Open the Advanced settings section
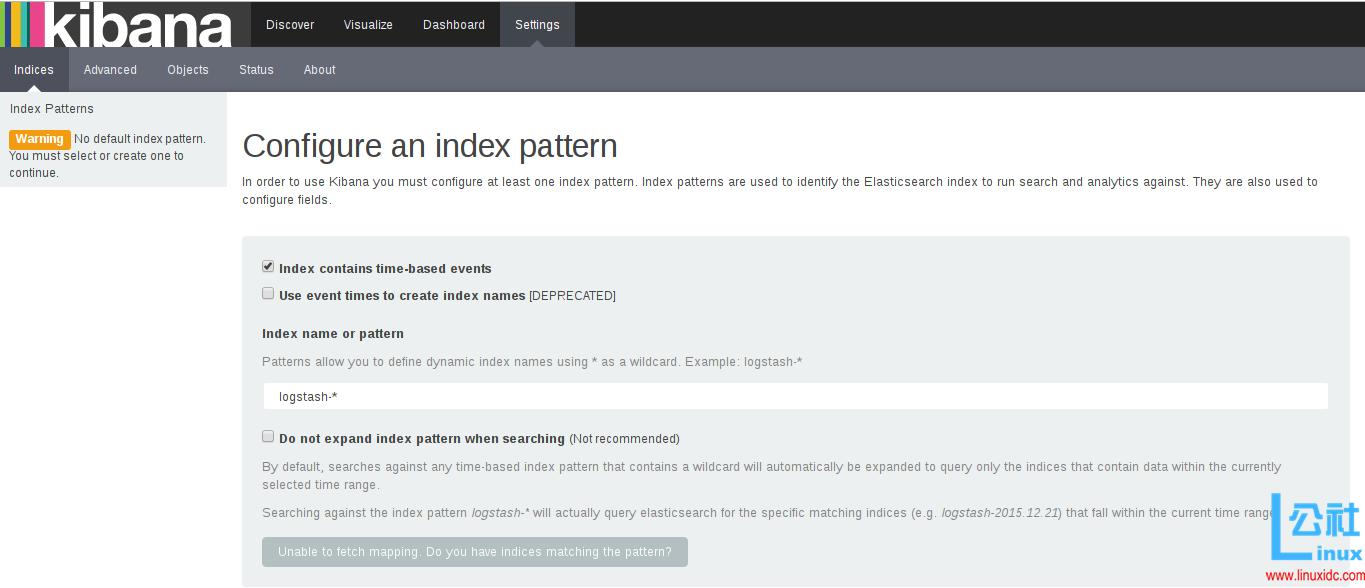The width and height of the screenshot is (1365, 588). click(110, 70)
